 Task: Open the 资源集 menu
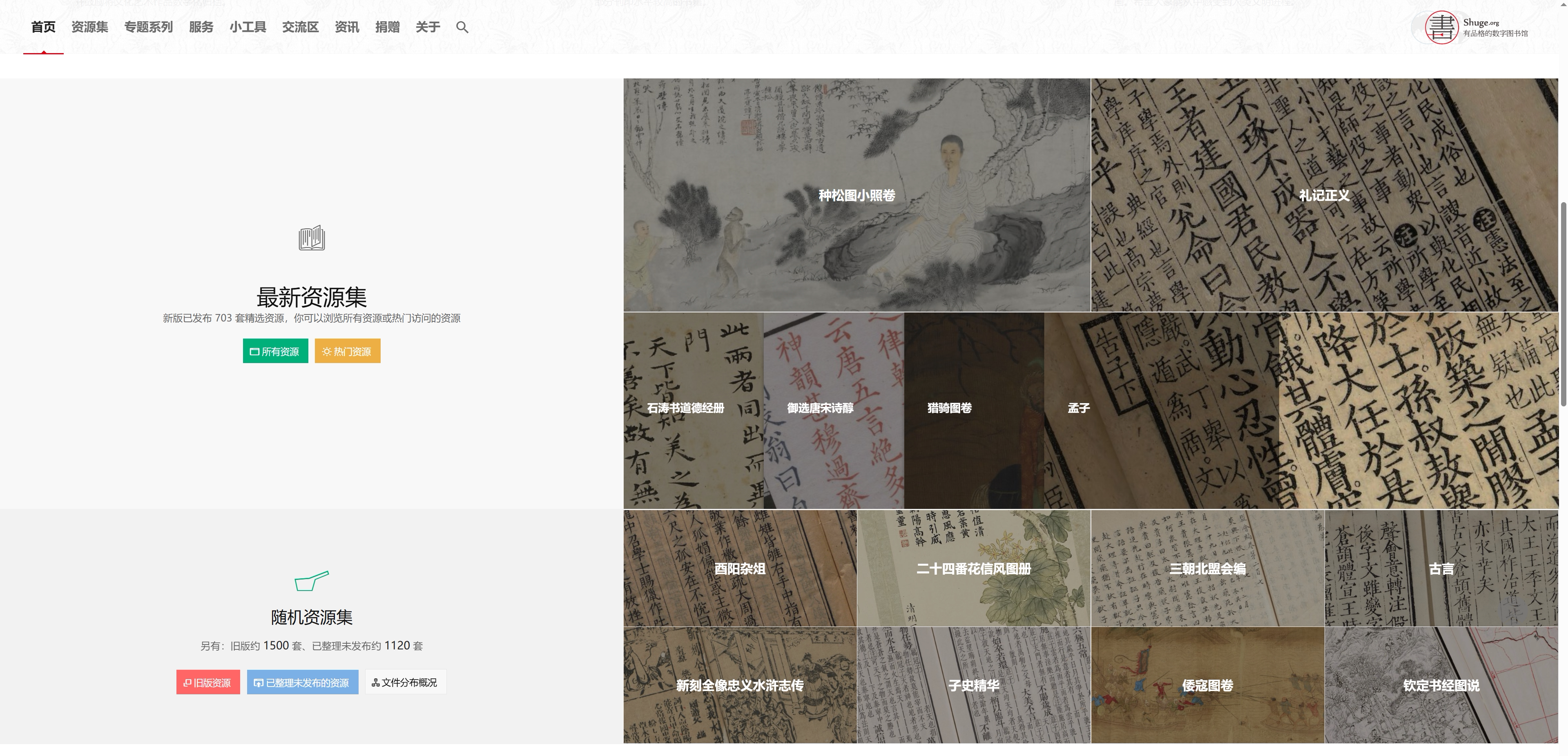(89, 27)
